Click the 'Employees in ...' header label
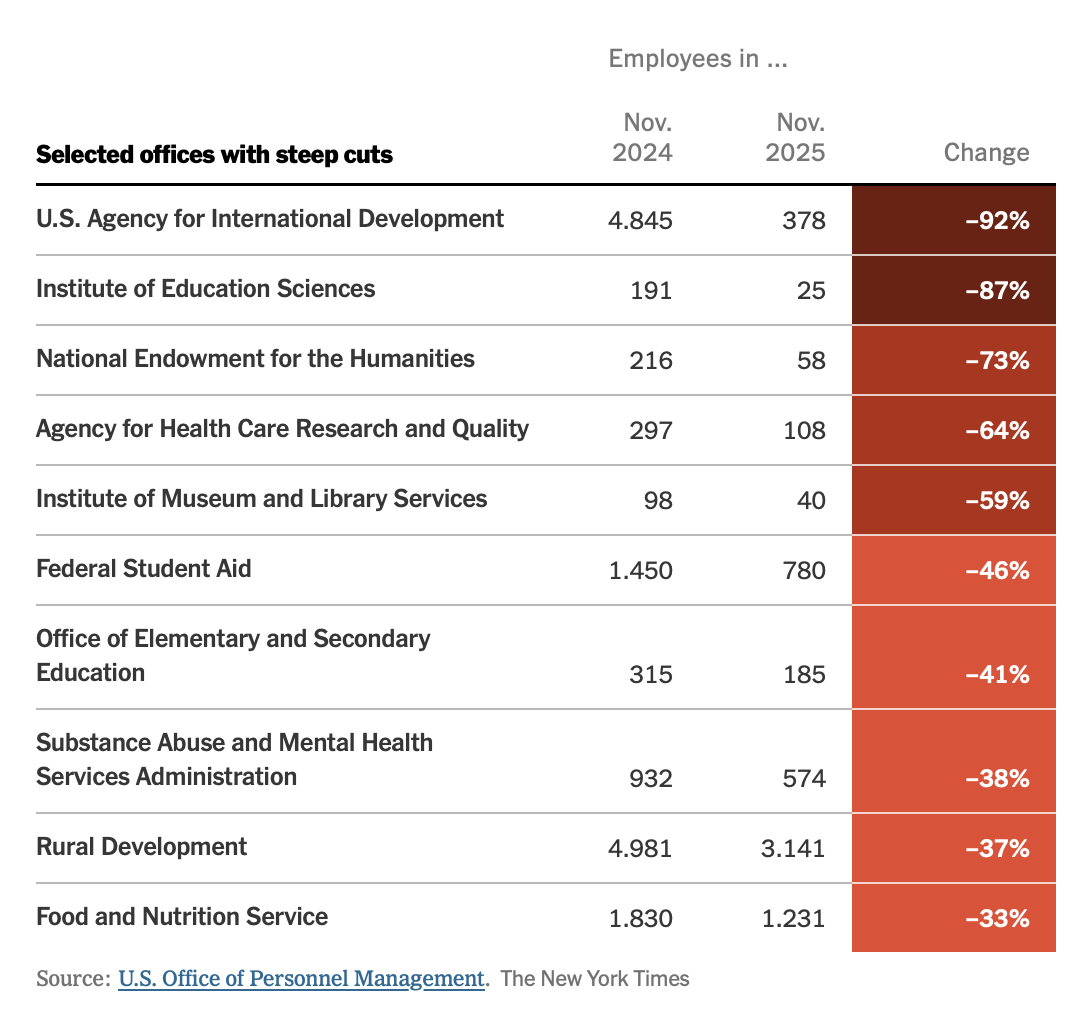The height and width of the screenshot is (1010, 1086). [698, 59]
